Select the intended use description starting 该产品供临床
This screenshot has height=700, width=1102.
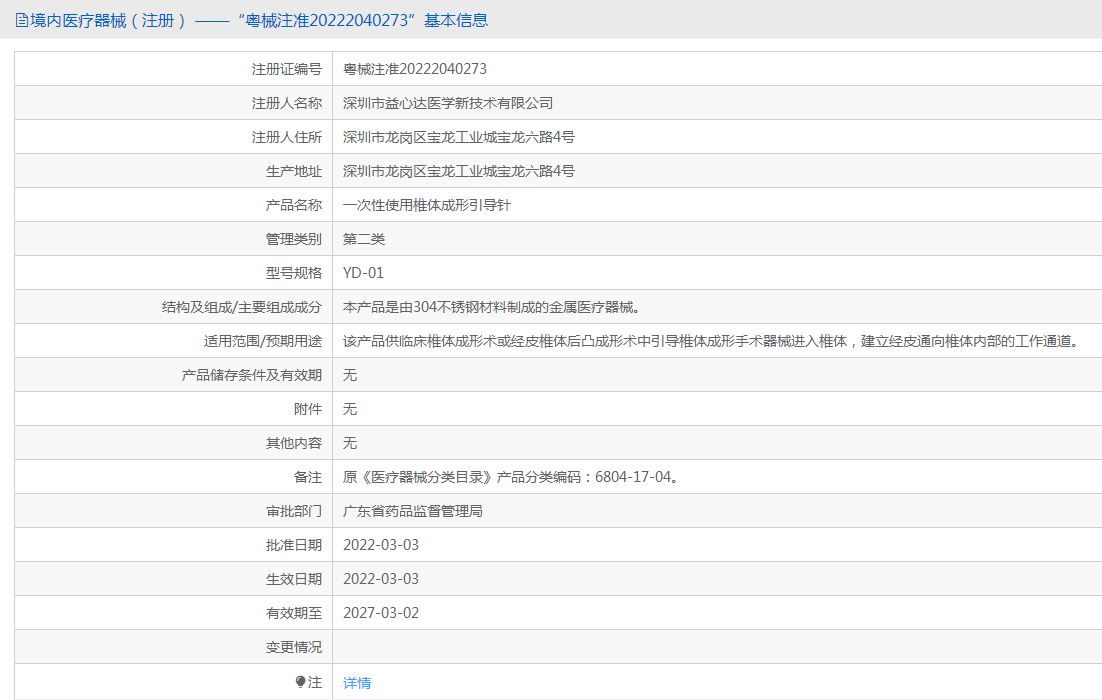point(711,341)
